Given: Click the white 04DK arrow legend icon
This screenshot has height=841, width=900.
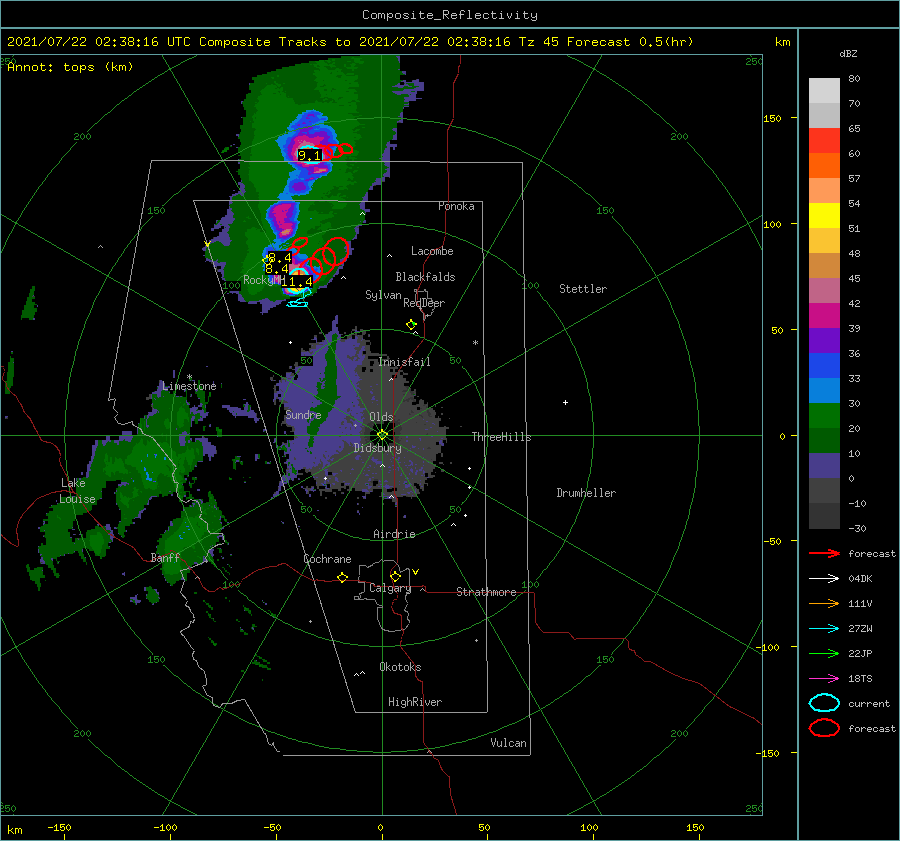Looking at the screenshot, I should pos(824,578).
